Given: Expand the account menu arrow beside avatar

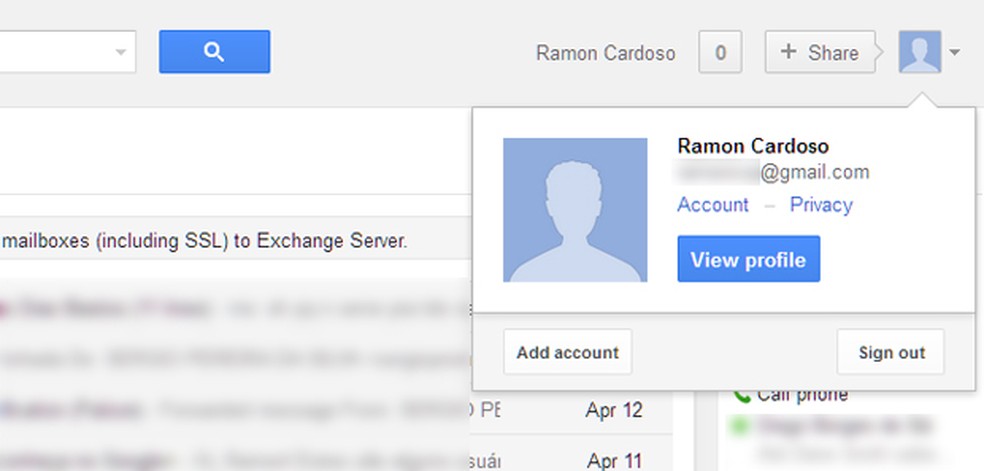Looking at the screenshot, I should coord(955,53).
